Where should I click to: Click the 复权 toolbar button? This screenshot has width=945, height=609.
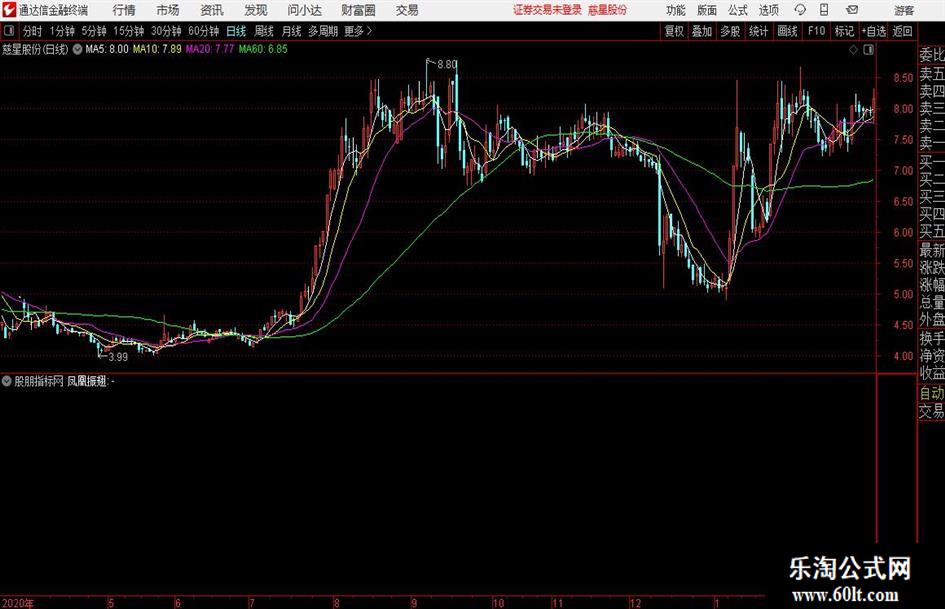click(x=674, y=31)
